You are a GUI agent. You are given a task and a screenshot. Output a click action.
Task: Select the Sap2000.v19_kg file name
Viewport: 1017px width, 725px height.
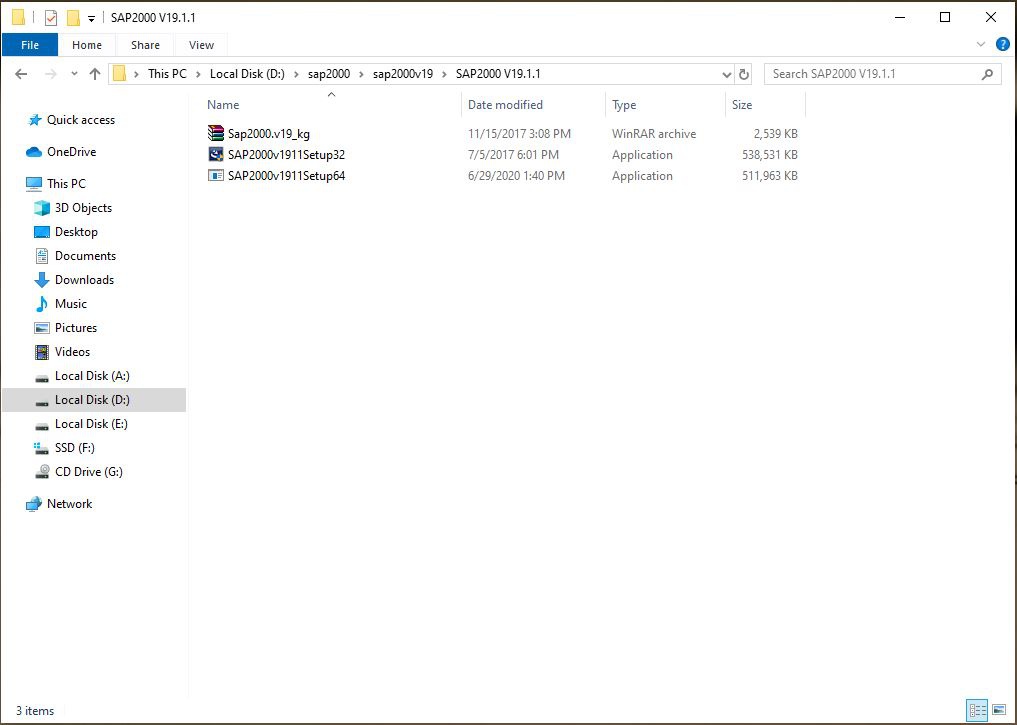(x=269, y=134)
